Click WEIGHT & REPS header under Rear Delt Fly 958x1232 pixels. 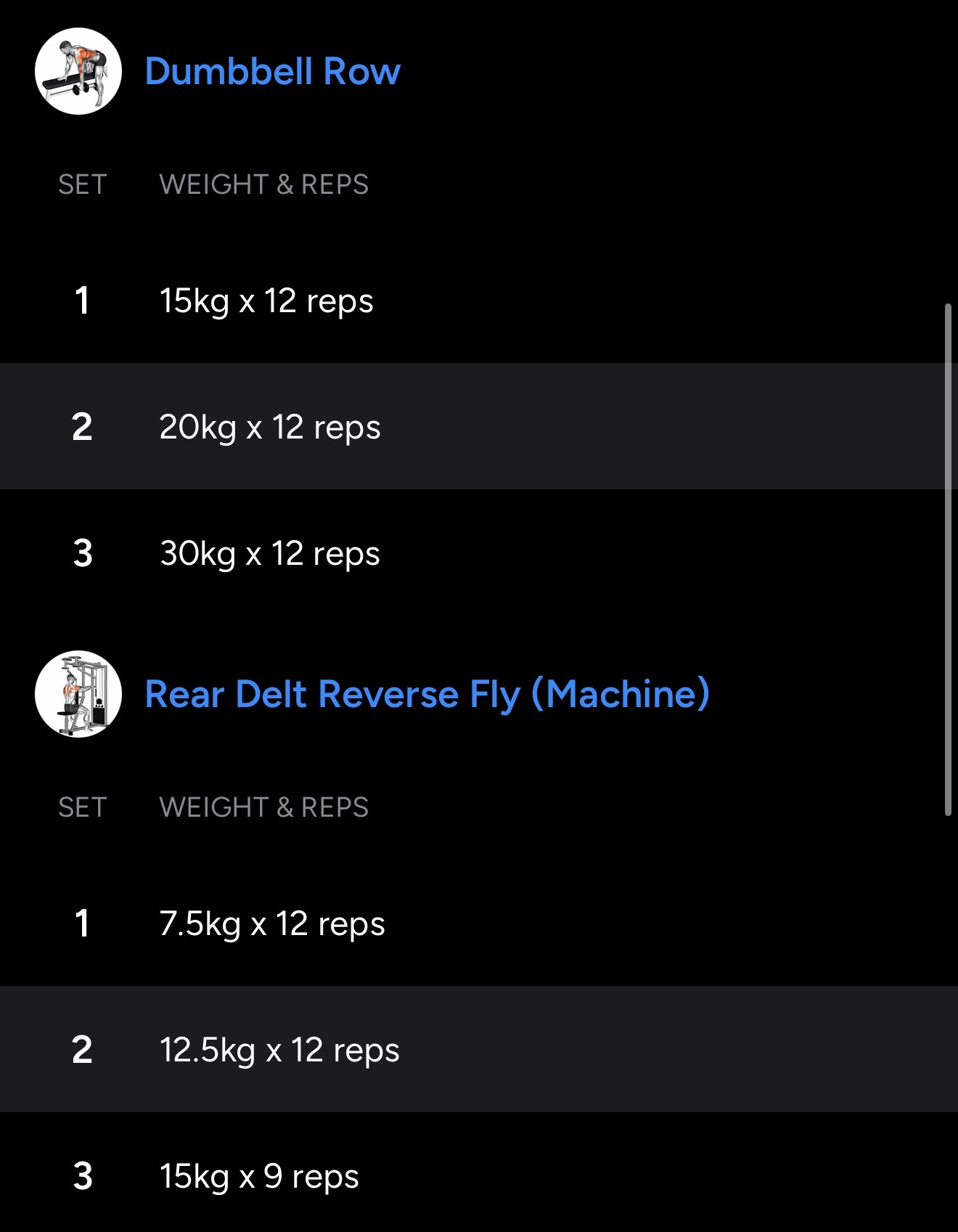(264, 807)
